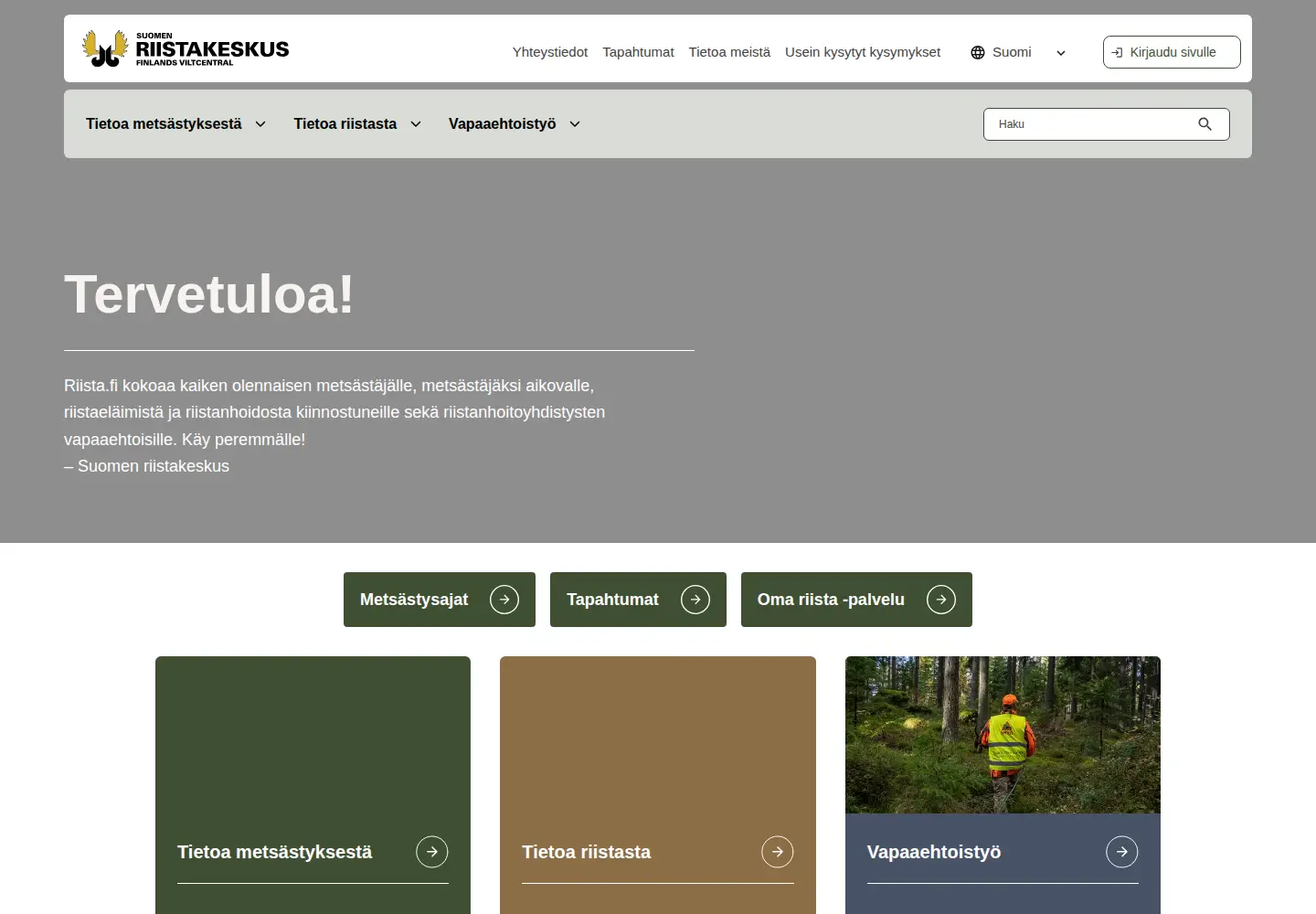
Task: Click the arrow circle on Tietoa metsästyksestä card
Action: (432, 852)
